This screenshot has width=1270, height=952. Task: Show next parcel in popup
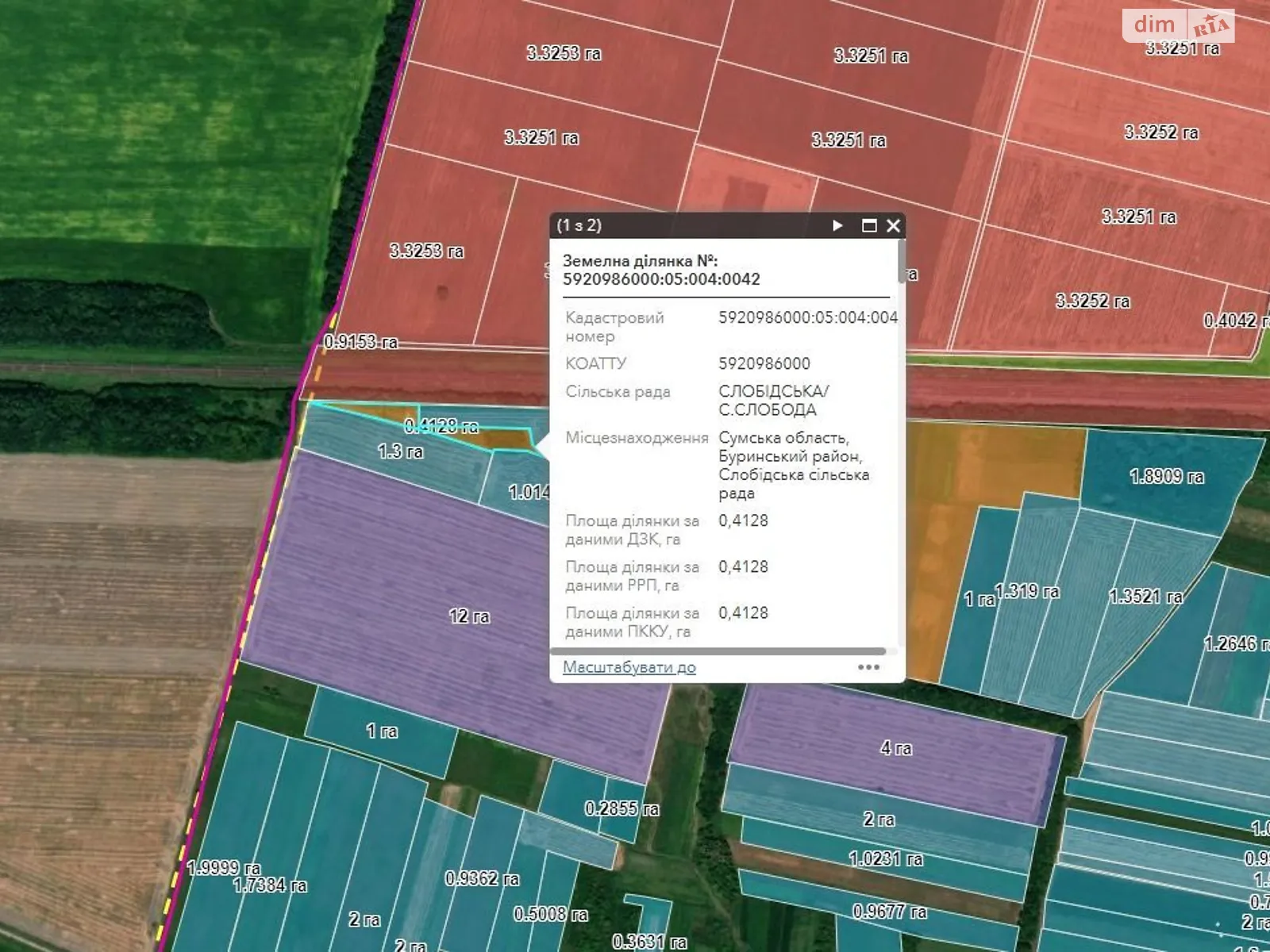837,226
